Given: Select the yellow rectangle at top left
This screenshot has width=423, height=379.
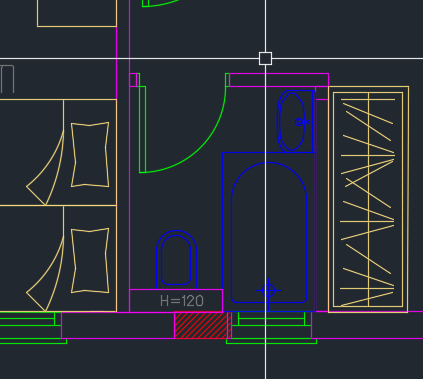Looking at the screenshot, I should pos(77,13).
